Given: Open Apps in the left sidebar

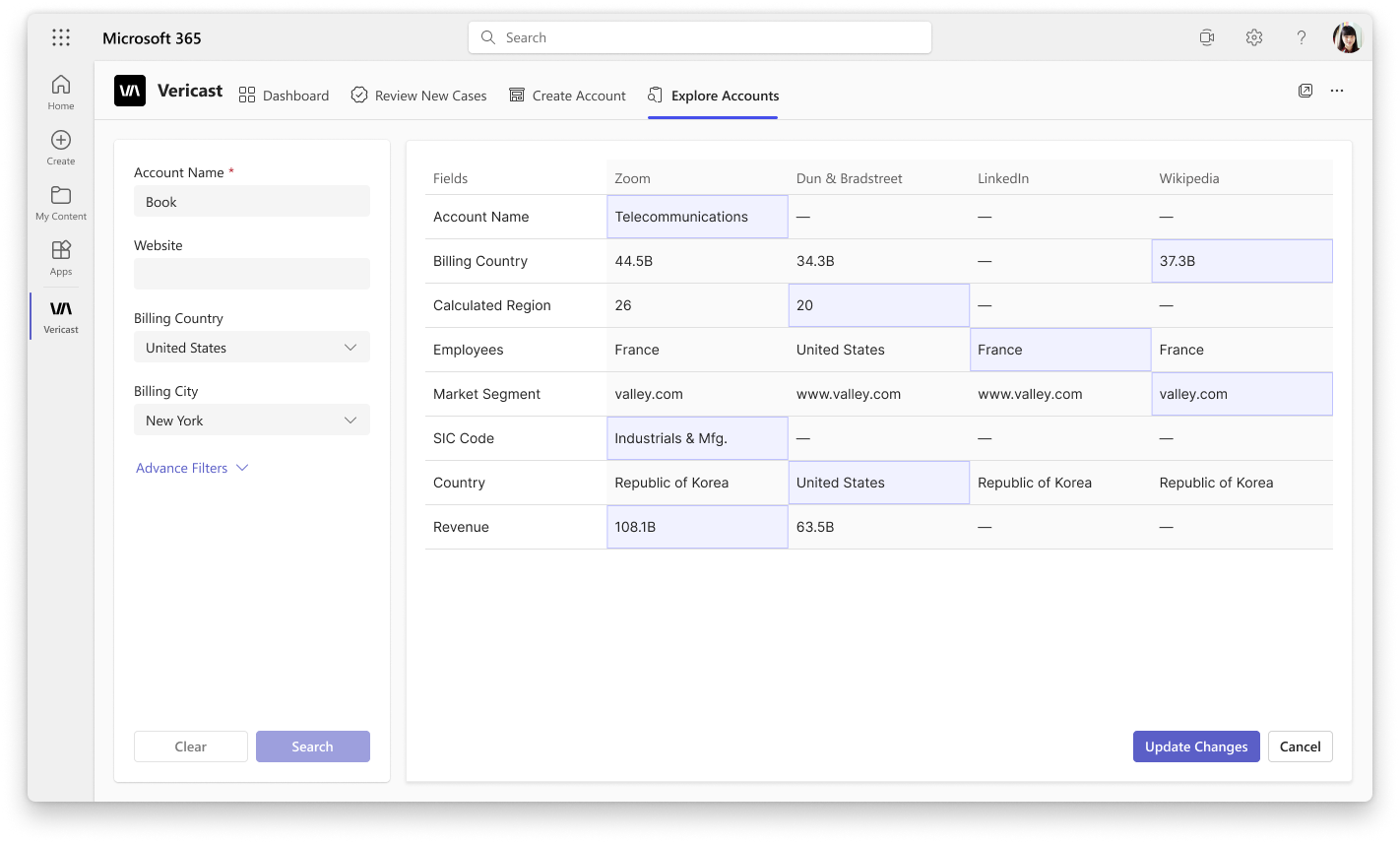Looking at the screenshot, I should tap(61, 258).
